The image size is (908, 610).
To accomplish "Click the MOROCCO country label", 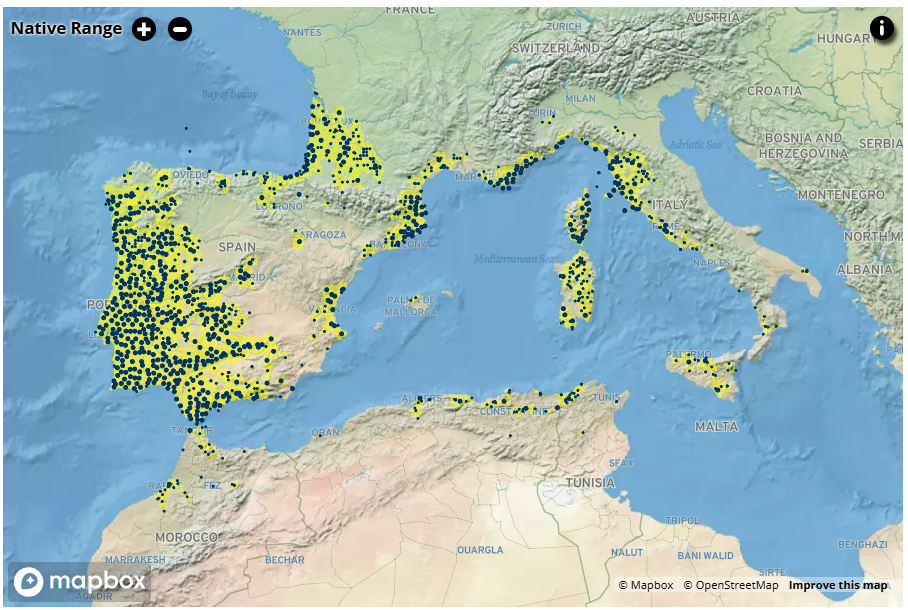I will 185,537.
